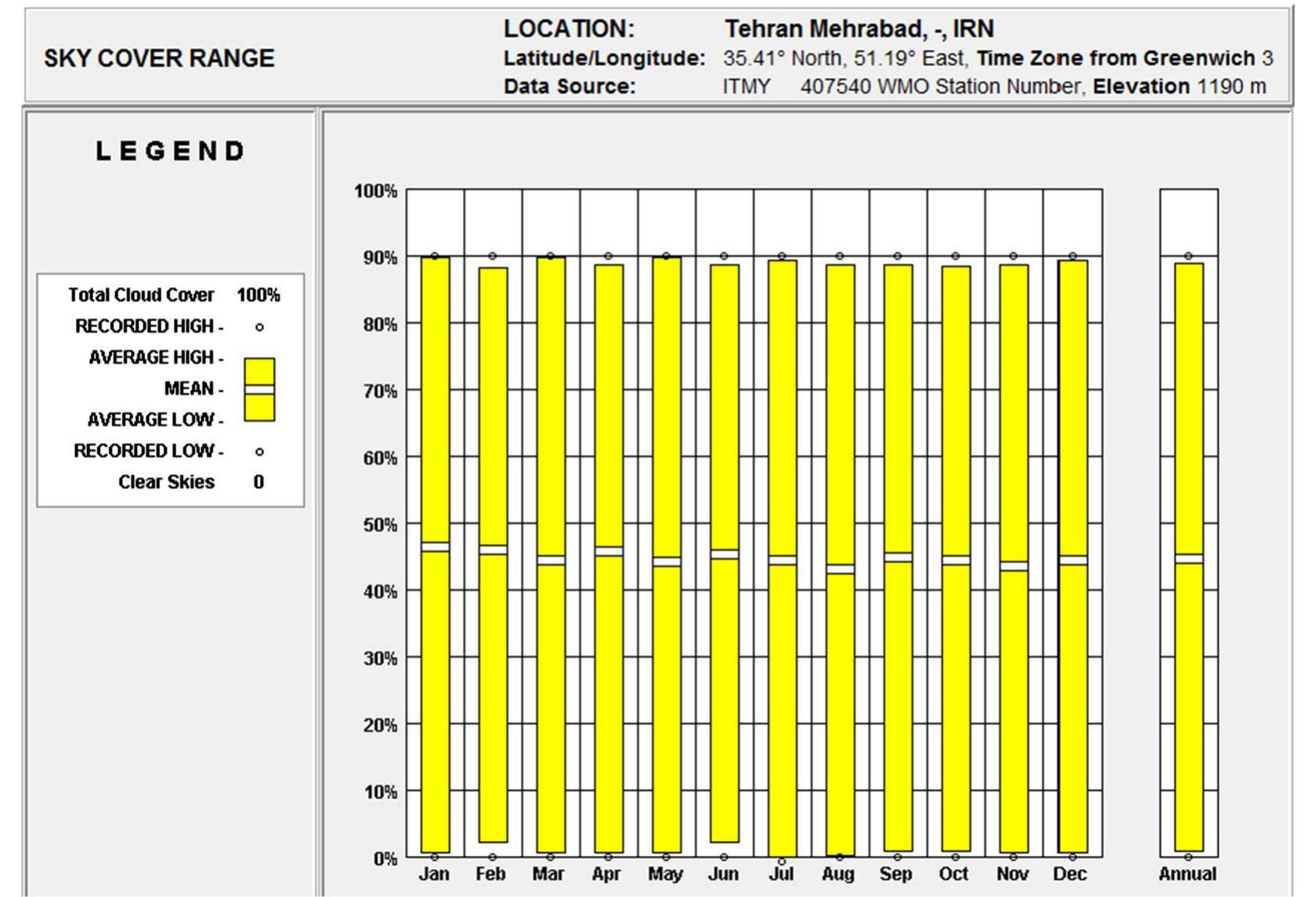The width and height of the screenshot is (1316, 897).
Task: Click the white mean band in the legend swatch
Action: click(259, 390)
